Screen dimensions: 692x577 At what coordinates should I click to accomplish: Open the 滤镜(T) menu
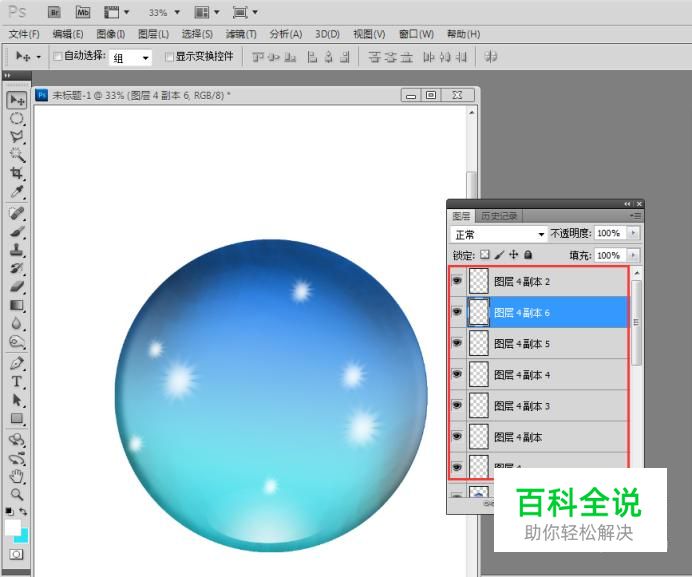click(241, 34)
